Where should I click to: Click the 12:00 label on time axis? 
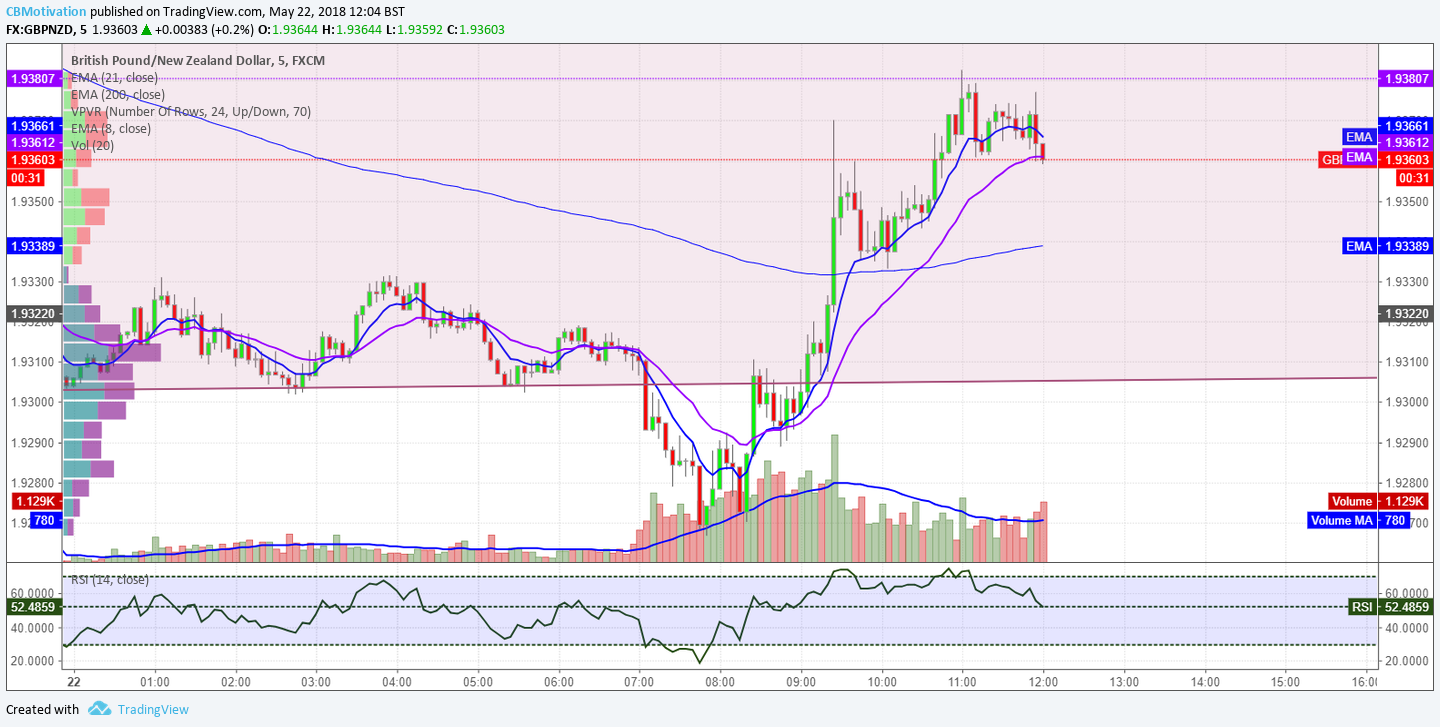click(x=1043, y=682)
